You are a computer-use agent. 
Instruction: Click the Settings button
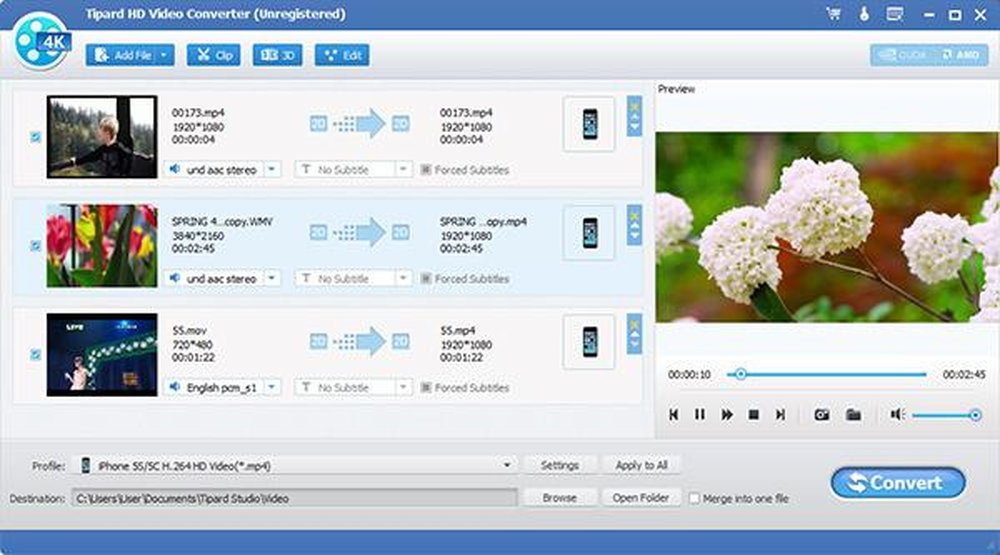point(560,466)
